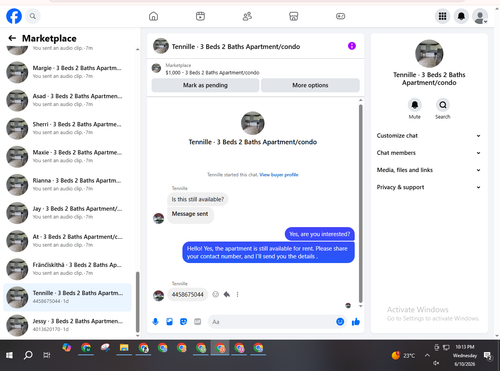Screen dimensions: 500x371
Task: Open Jay conversation in list
Action: (x=67, y=213)
